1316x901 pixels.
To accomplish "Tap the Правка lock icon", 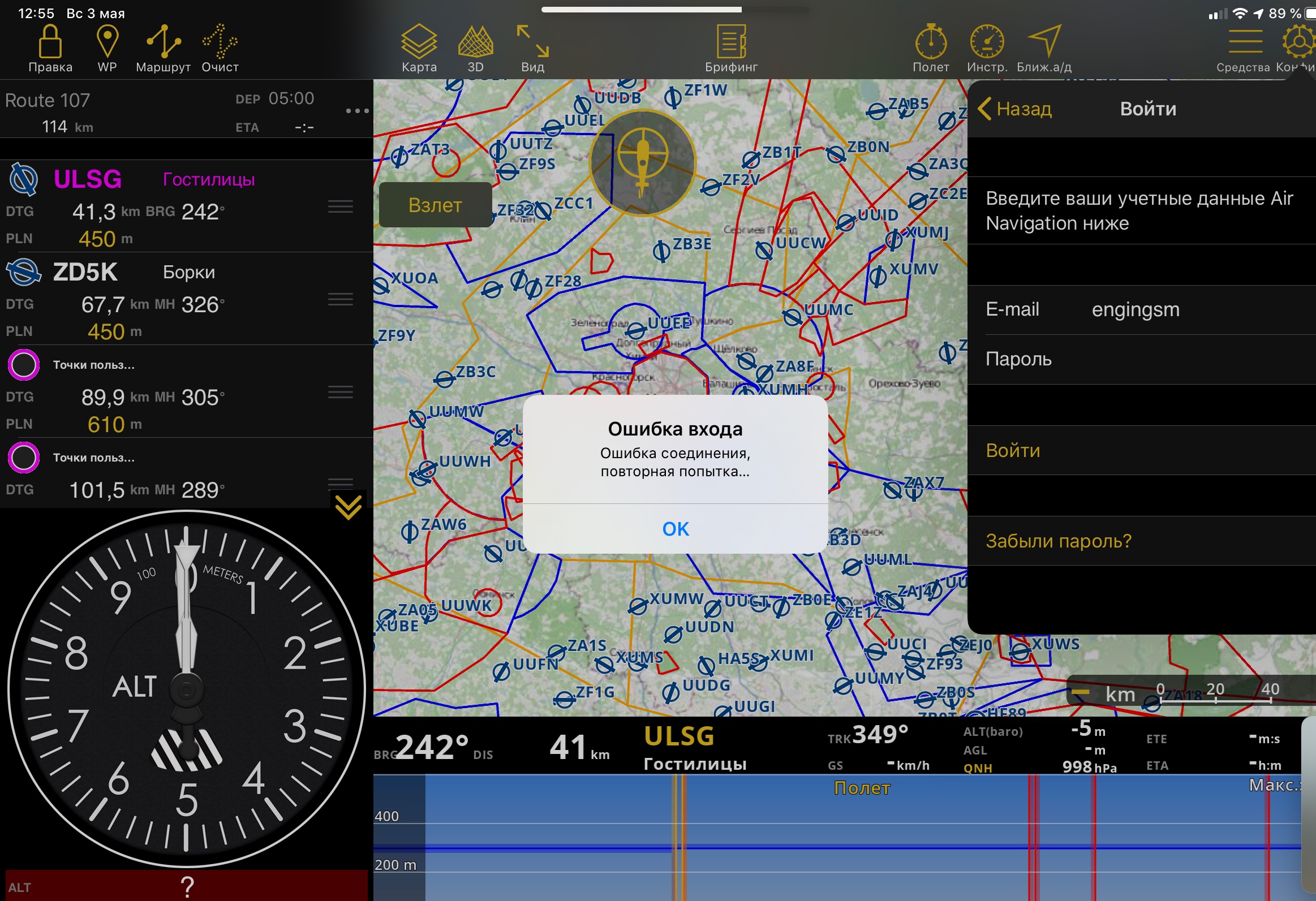I will 50,41.
